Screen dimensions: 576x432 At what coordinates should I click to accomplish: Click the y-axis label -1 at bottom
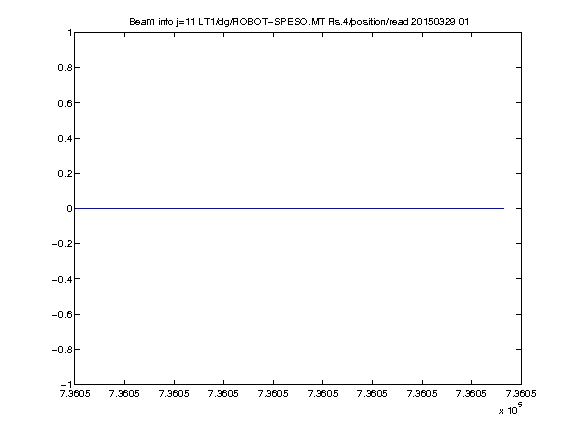click(66, 384)
